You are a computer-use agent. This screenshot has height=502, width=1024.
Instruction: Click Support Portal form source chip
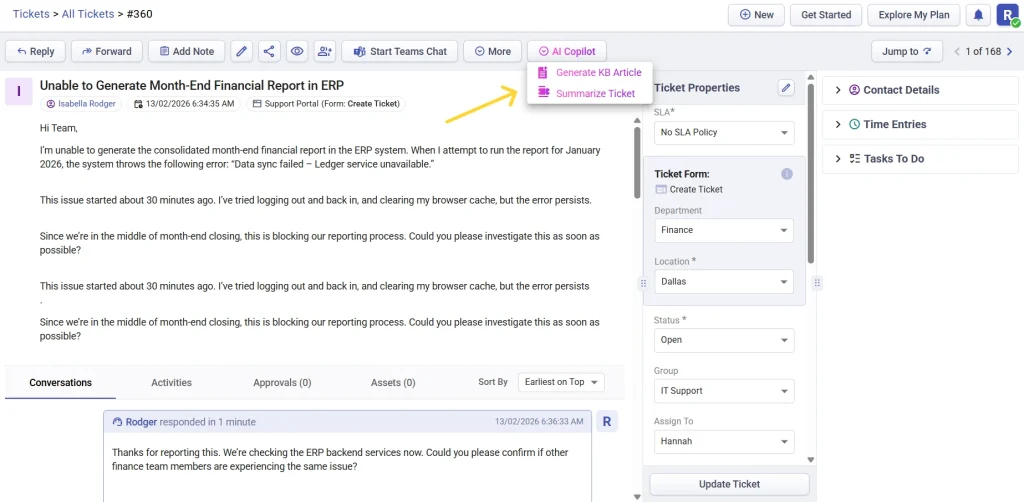click(326, 104)
